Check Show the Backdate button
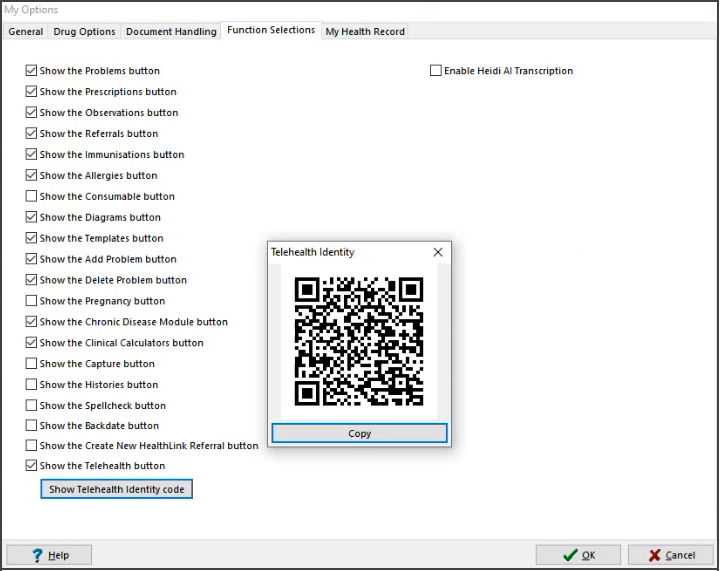 (31, 425)
